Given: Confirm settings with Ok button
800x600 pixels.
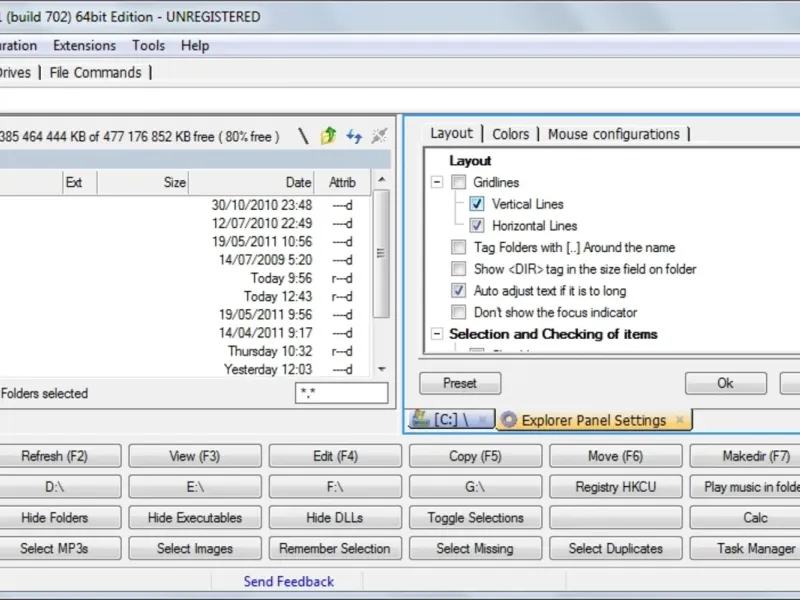Looking at the screenshot, I should (x=726, y=383).
